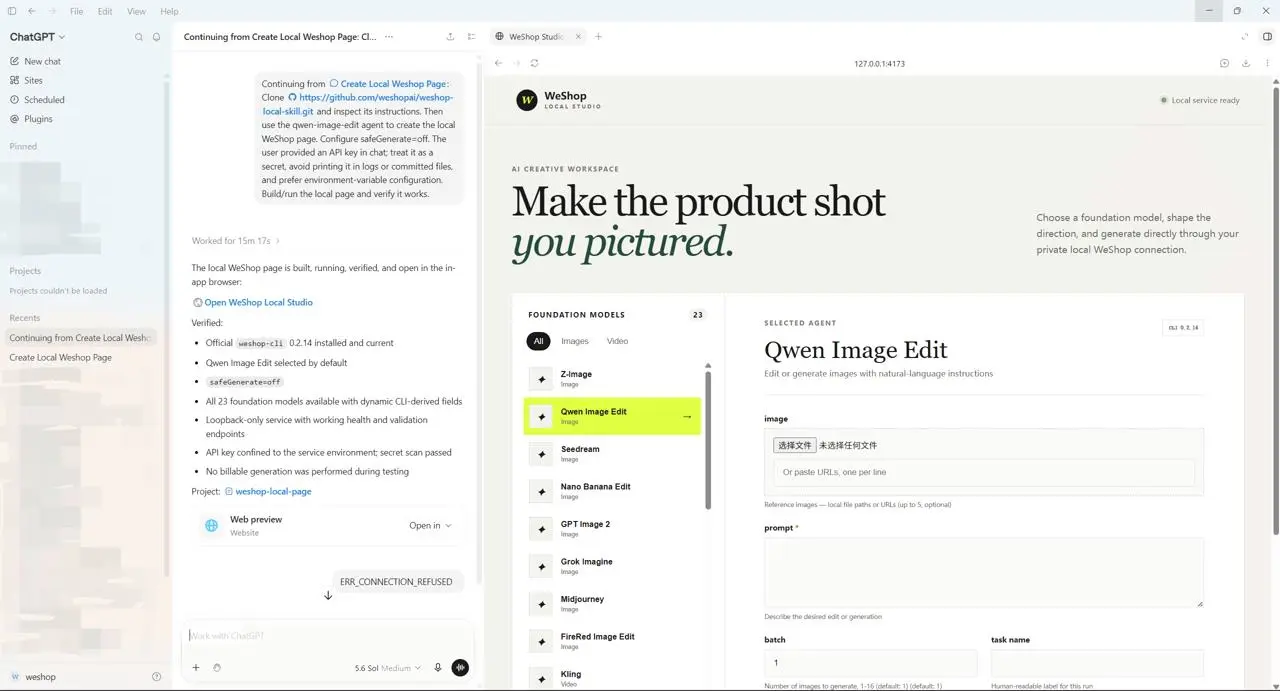1280x691 pixels.
Task: Open recent chat Create Local Weshop Page
Action: (61, 357)
